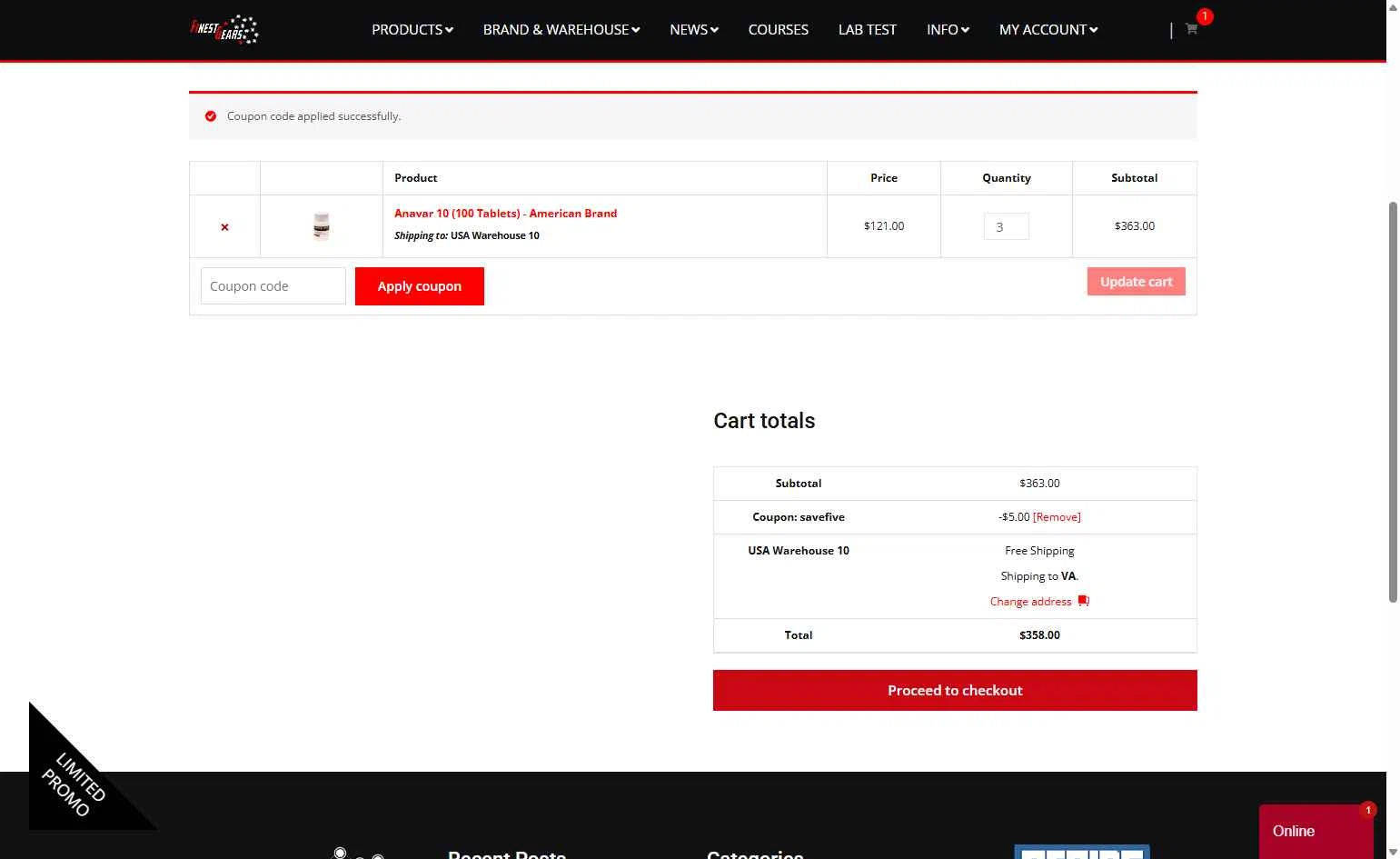Click Proceed to checkout
Screen dimensions: 1400x859
955,690
